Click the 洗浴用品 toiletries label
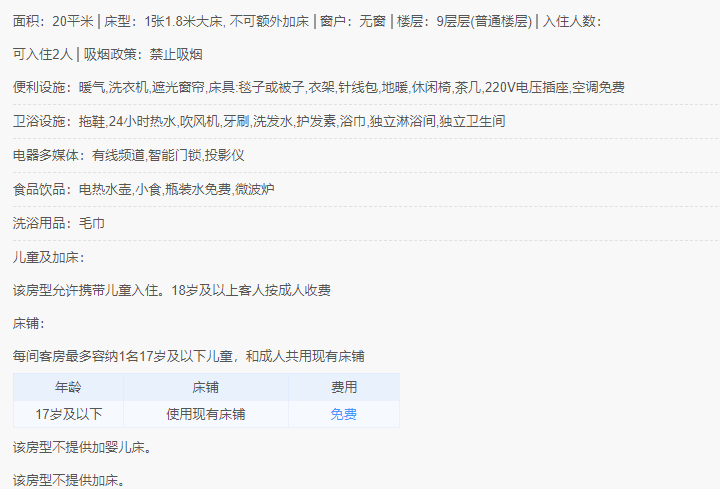Viewport: 720px width, 489px height. click(39, 223)
